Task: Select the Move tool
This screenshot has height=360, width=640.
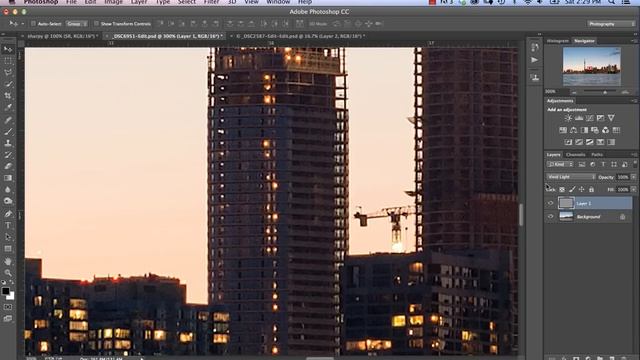Action: pyautogui.click(x=8, y=49)
